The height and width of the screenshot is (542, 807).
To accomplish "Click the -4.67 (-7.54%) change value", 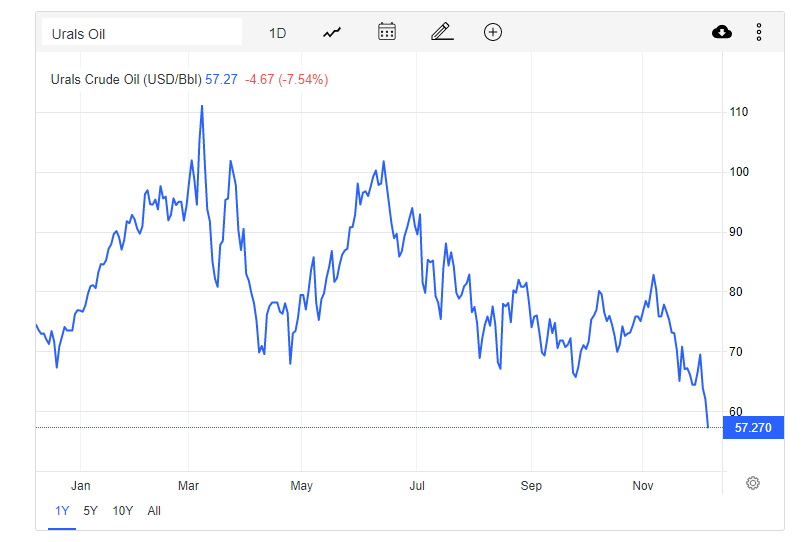I will 287,80.
